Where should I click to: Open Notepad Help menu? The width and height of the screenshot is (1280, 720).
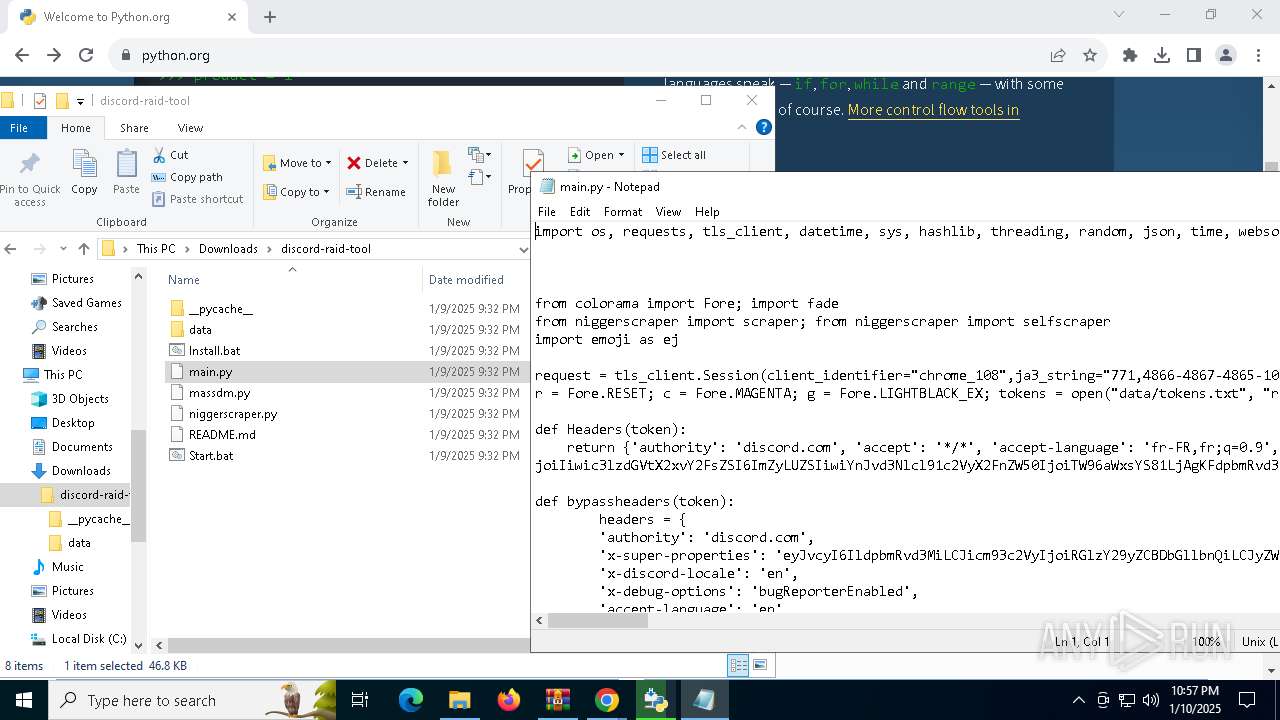pos(707,212)
